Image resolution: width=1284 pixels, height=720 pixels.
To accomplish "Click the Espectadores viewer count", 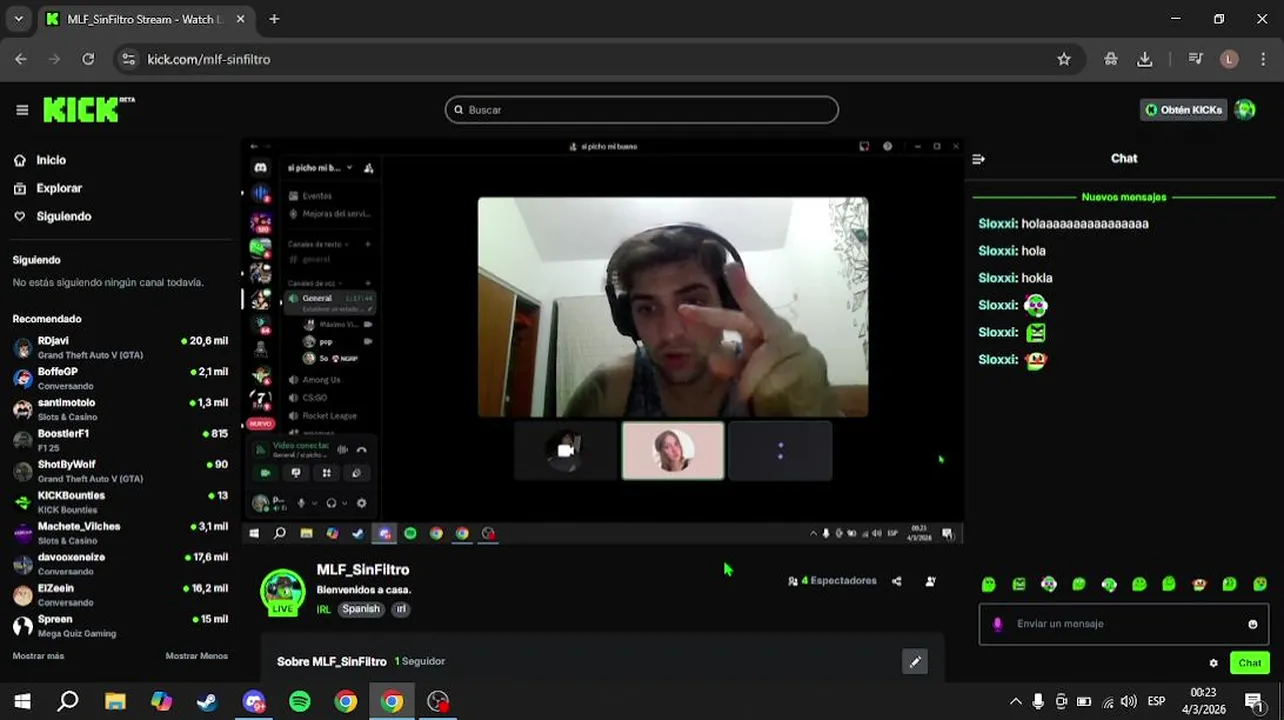I will (x=832, y=581).
